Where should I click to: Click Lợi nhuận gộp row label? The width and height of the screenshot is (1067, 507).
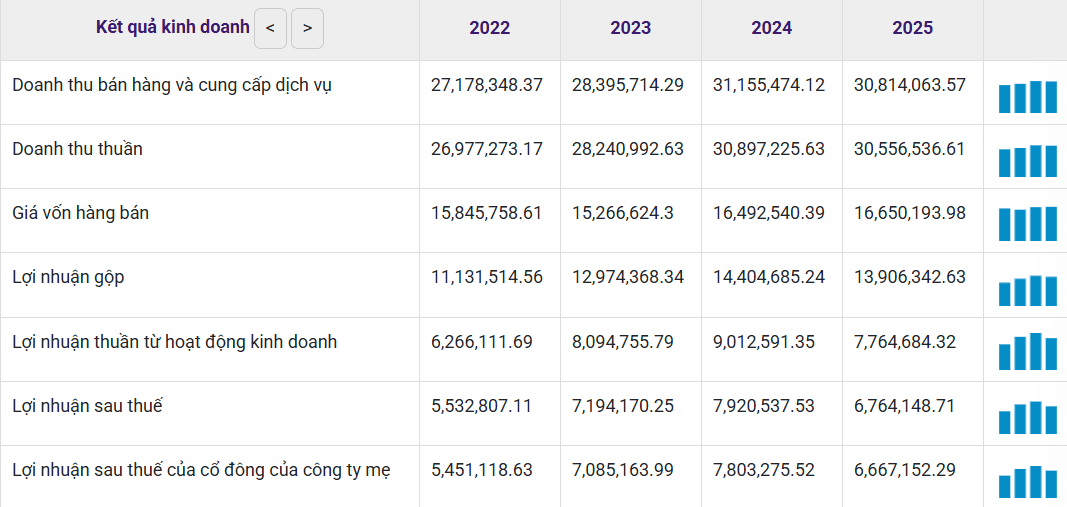(68, 278)
